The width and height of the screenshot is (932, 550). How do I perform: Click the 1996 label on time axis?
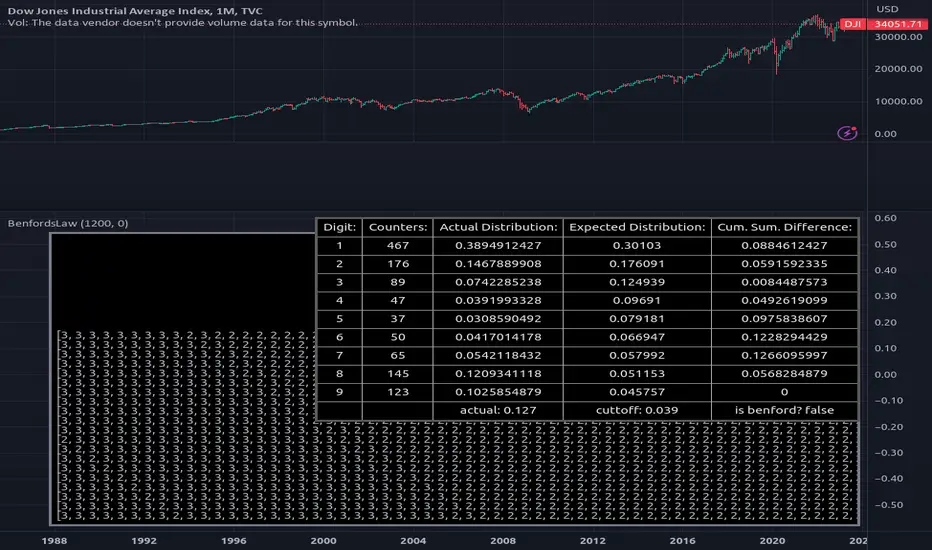coord(234,540)
